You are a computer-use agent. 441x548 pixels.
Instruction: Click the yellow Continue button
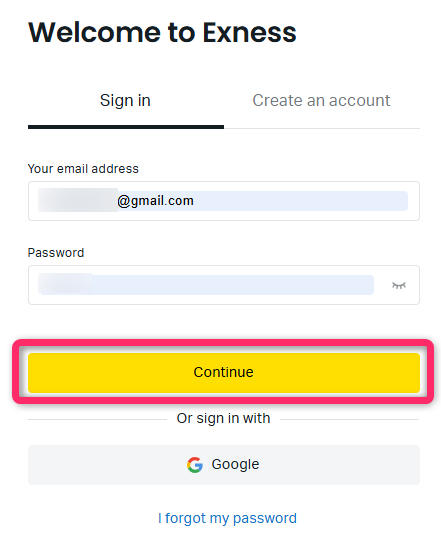coord(224,373)
